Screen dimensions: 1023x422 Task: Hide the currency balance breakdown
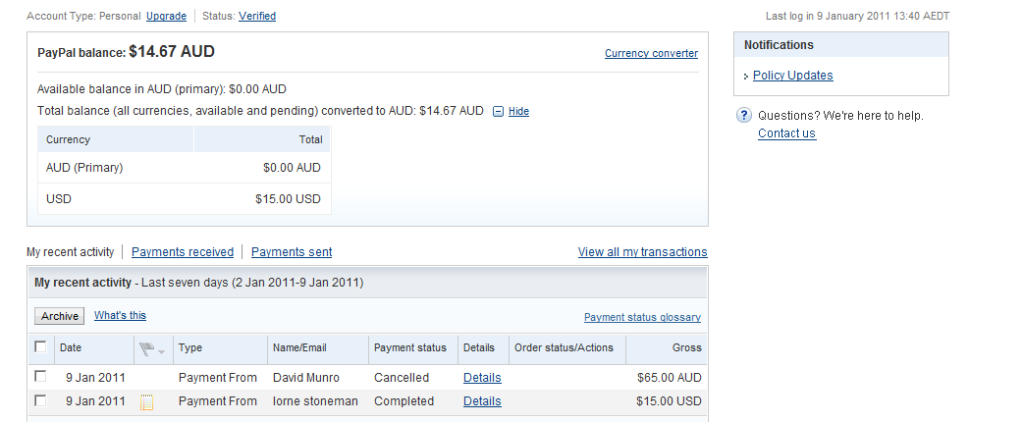pos(519,112)
